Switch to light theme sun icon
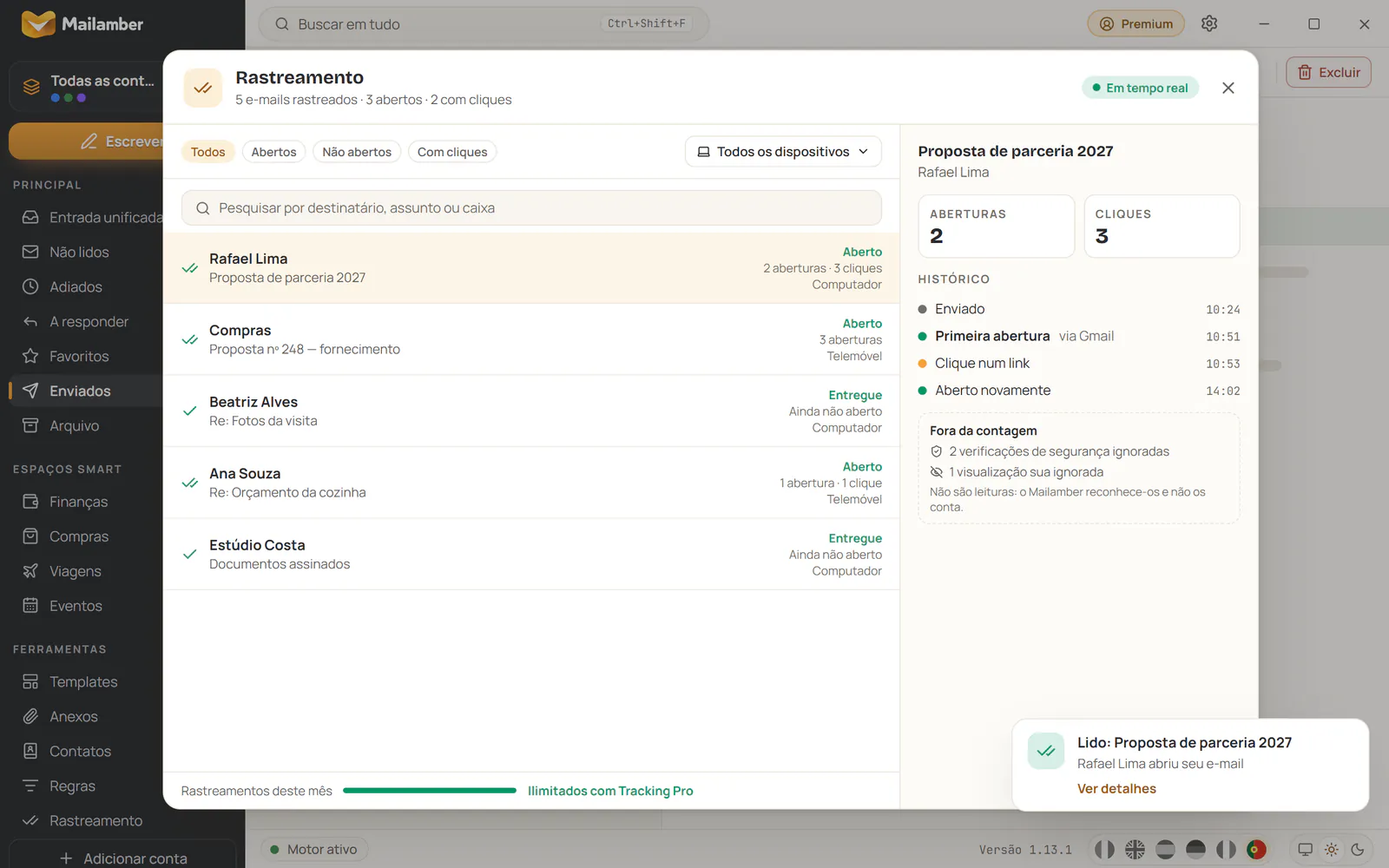Screen dimensions: 1389x868 tap(1332, 850)
